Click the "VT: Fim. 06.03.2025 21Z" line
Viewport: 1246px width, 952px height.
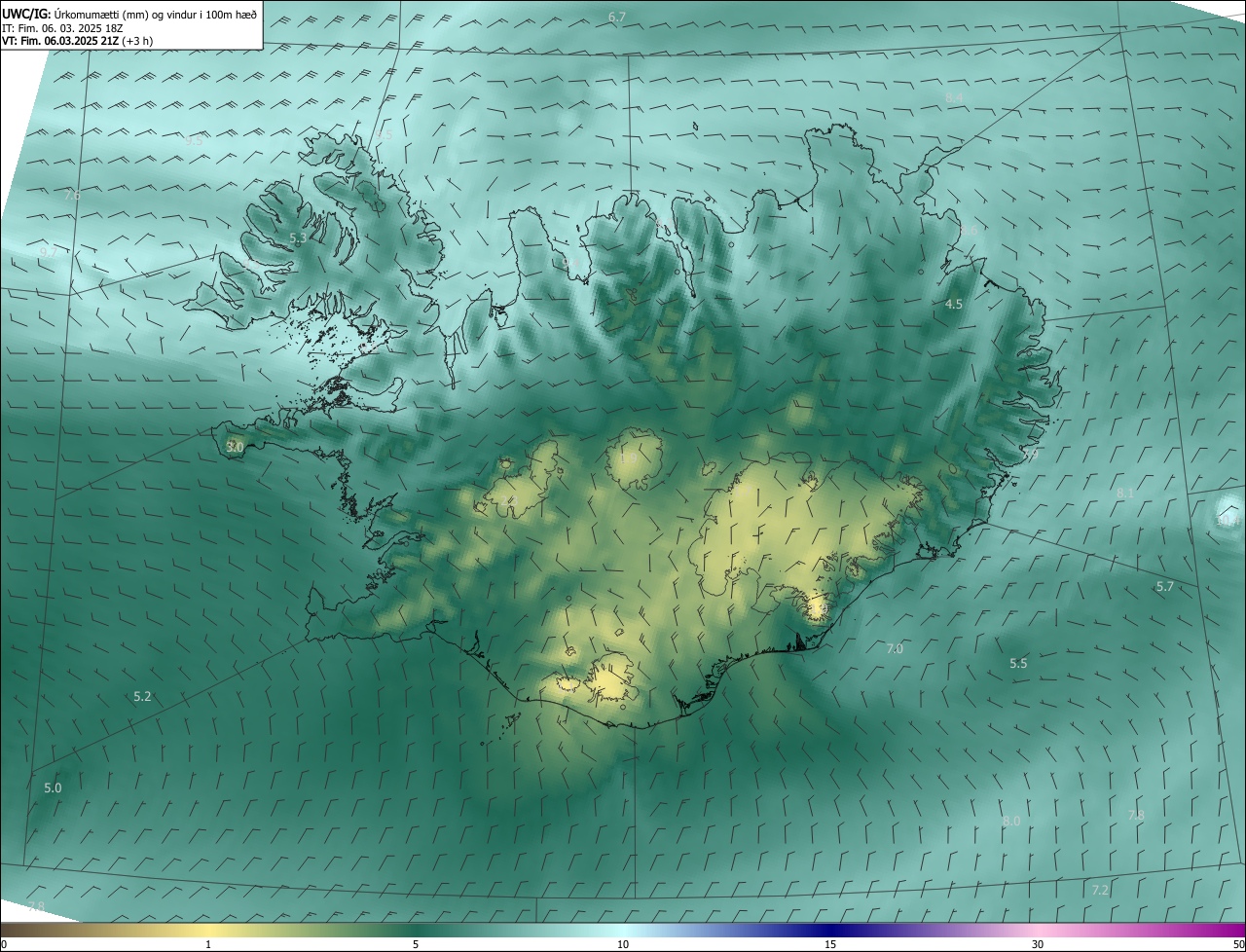pos(62,41)
